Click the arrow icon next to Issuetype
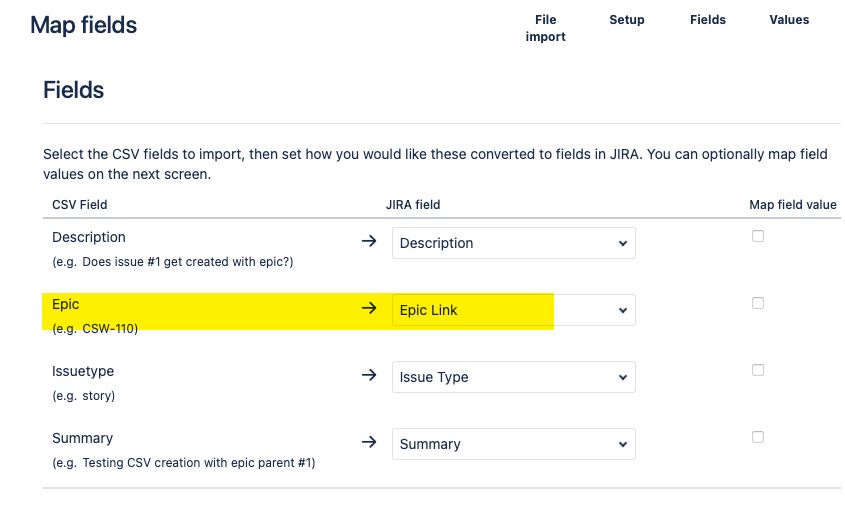This screenshot has width=845, height=508. coord(369,375)
